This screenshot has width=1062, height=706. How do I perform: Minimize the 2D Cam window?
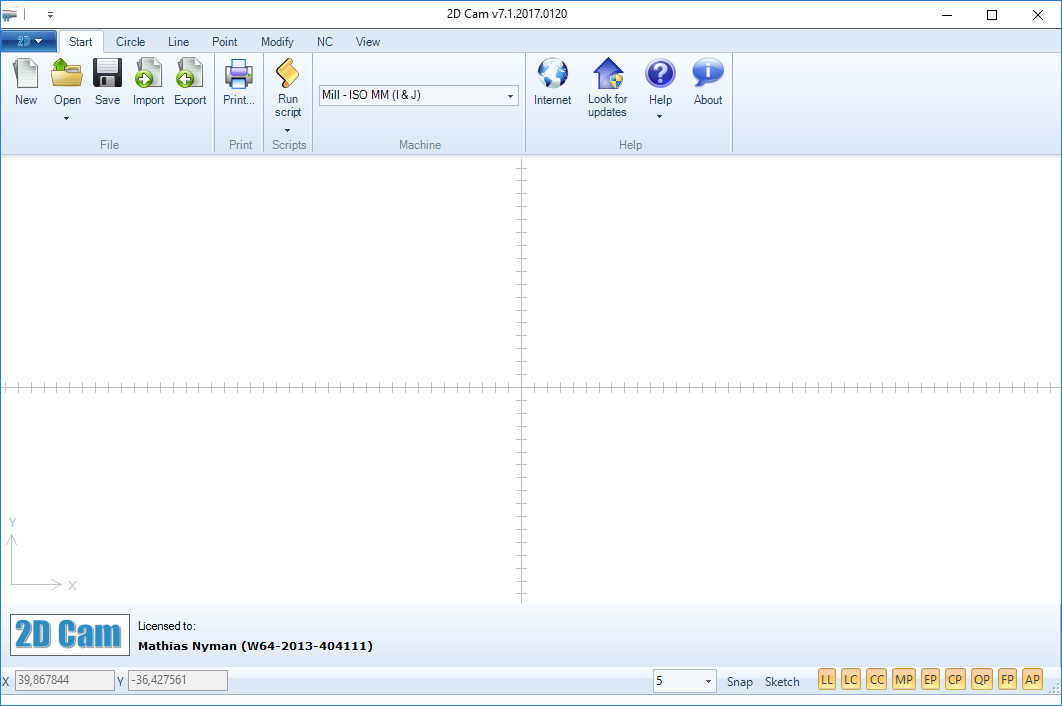point(947,15)
